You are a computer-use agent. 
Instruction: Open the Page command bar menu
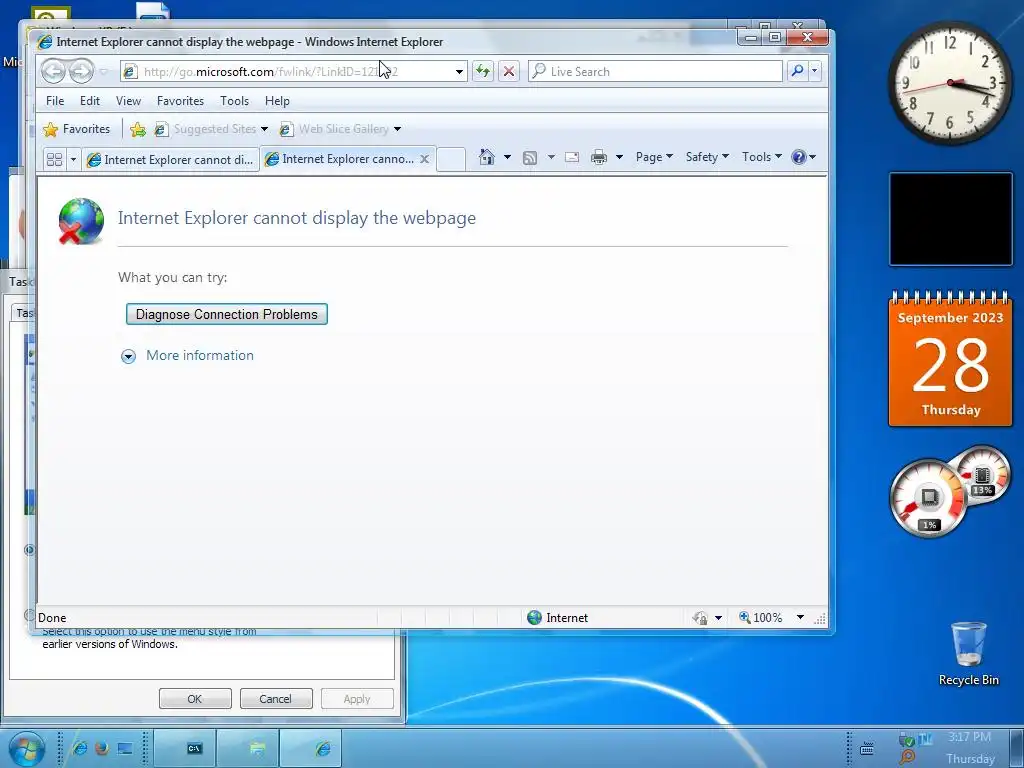(654, 157)
